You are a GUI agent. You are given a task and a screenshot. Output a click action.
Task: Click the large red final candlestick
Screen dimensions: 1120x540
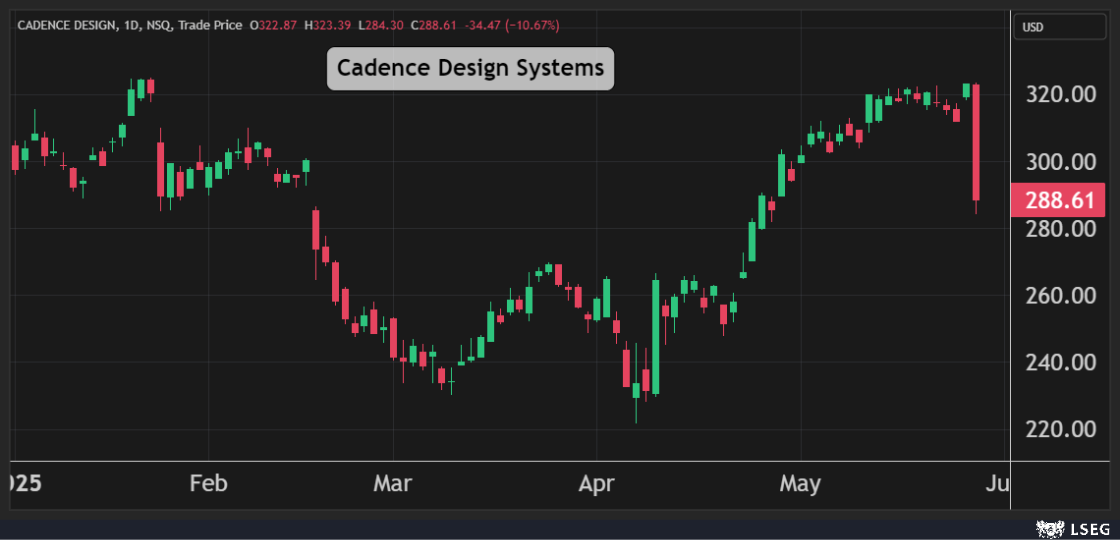tap(976, 142)
